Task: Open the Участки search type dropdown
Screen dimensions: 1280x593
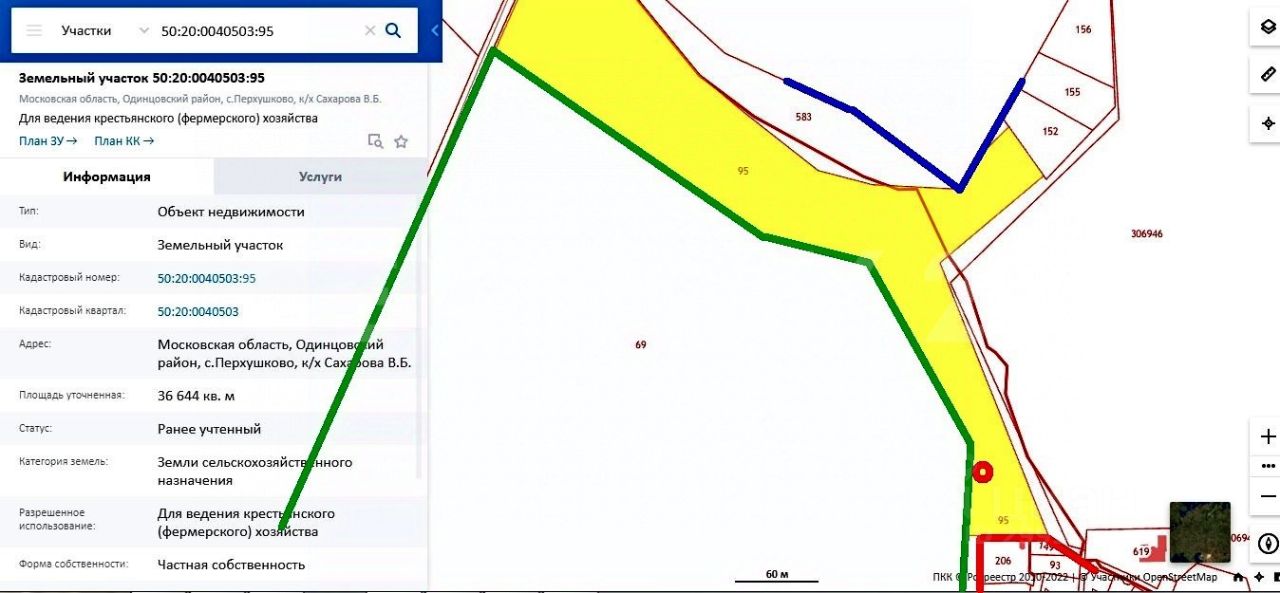Action: 104,31
